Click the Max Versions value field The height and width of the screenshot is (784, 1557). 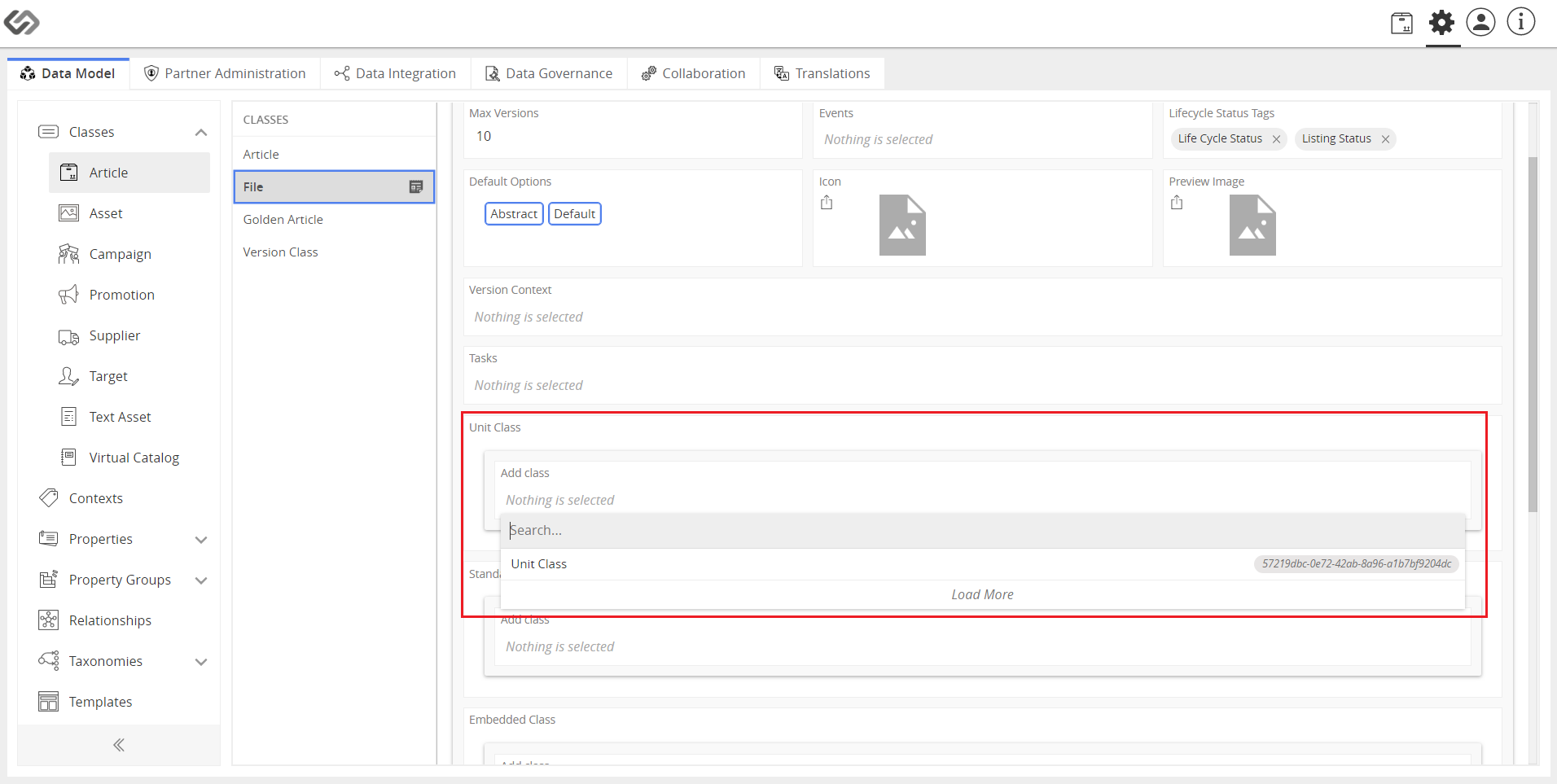[x=633, y=137]
